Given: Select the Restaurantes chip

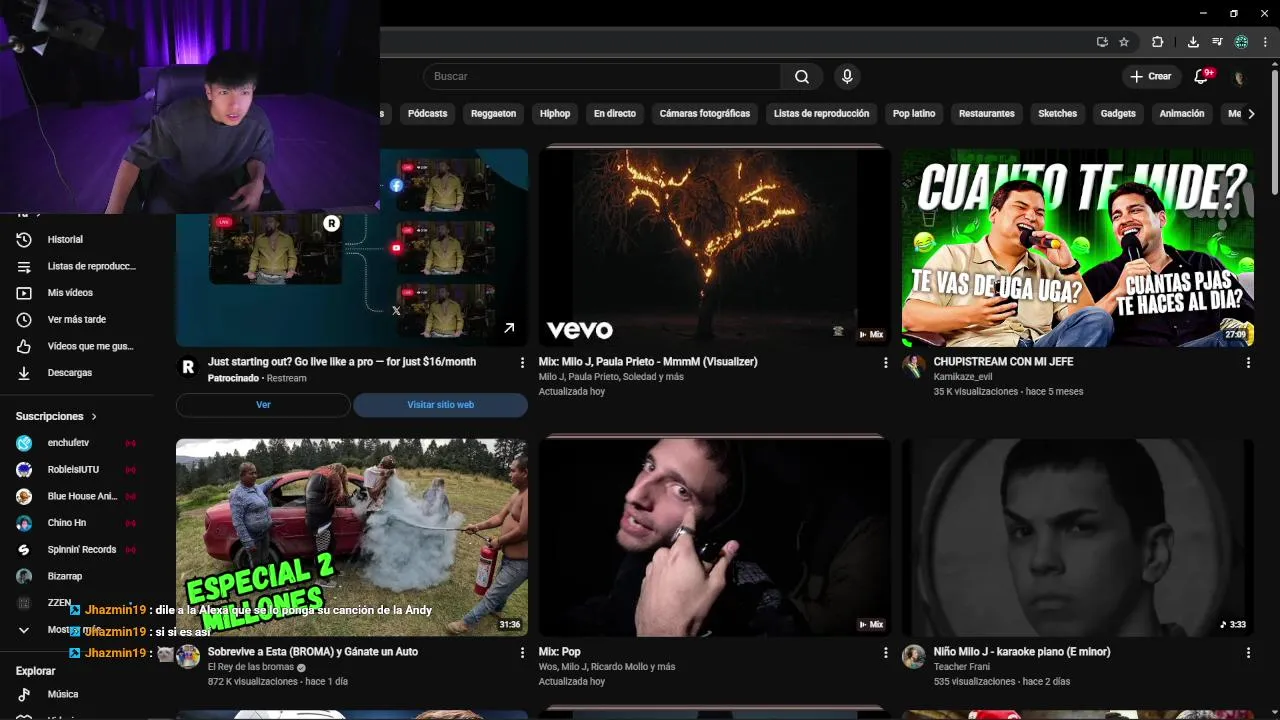Looking at the screenshot, I should click(987, 114).
